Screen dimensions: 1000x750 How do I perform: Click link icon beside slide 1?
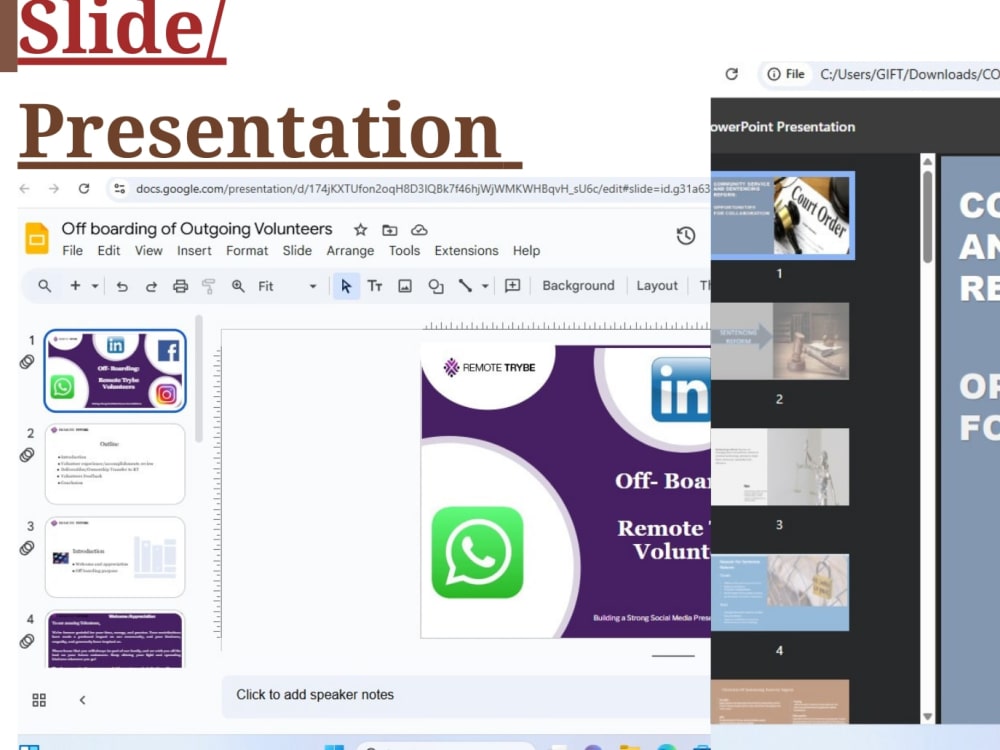(27, 362)
